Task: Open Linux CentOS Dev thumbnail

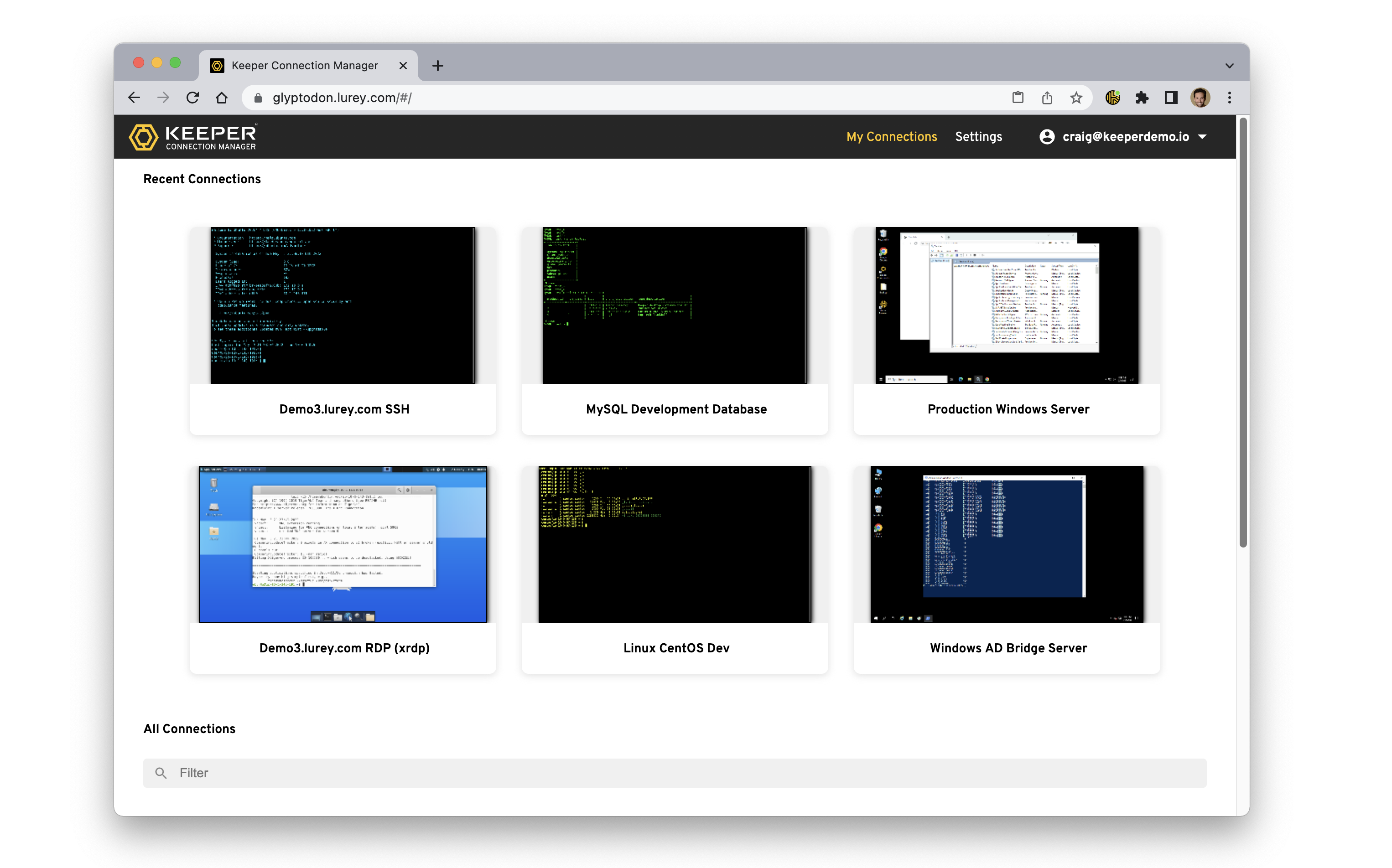Action: (675, 544)
